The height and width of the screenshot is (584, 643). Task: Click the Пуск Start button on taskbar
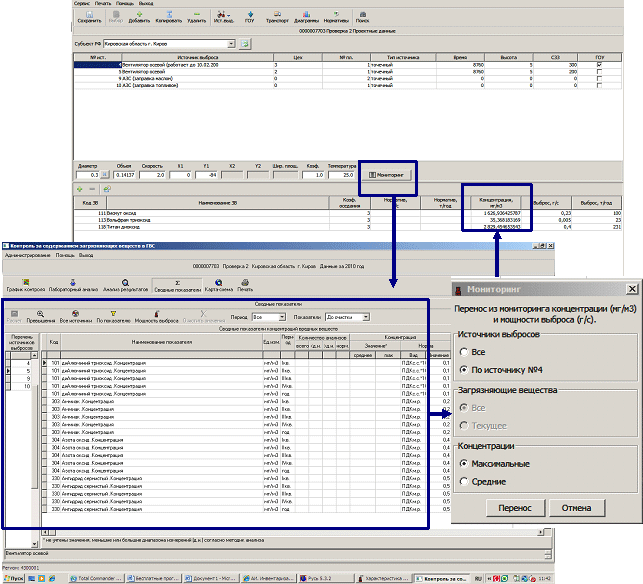(x=13, y=578)
